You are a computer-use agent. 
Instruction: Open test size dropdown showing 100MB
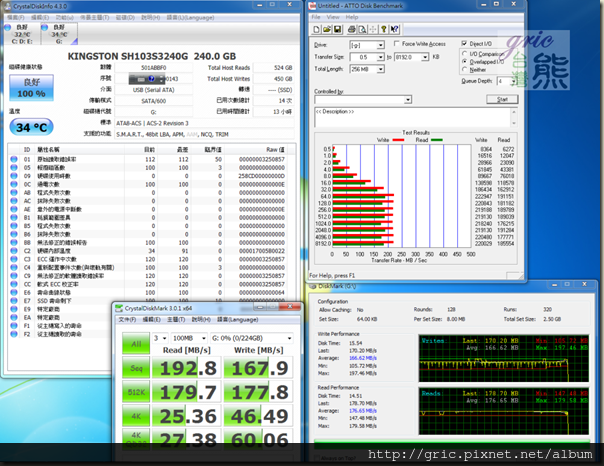click(x=189, y=338)
